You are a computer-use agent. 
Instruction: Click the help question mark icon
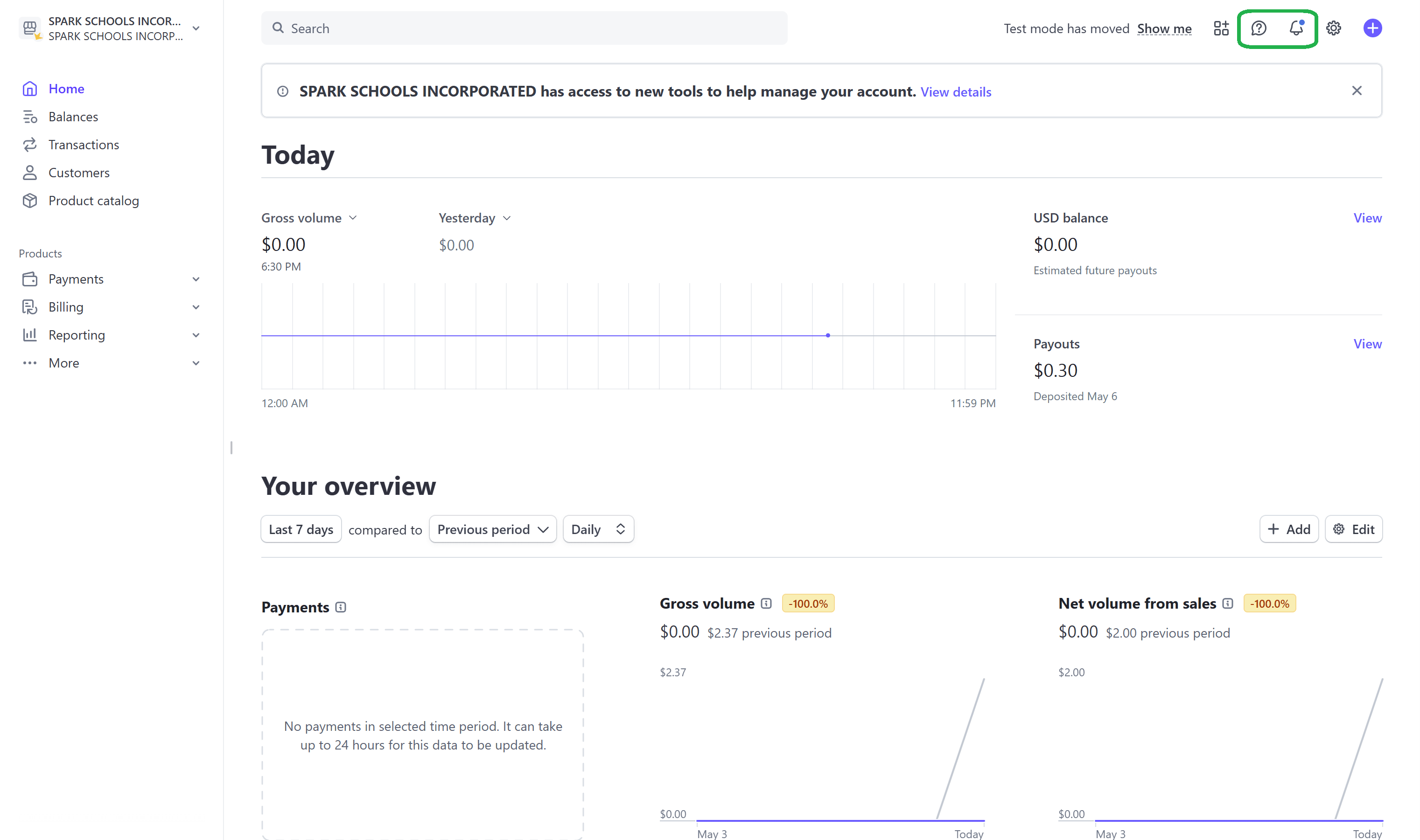(x=1258, y=28)
